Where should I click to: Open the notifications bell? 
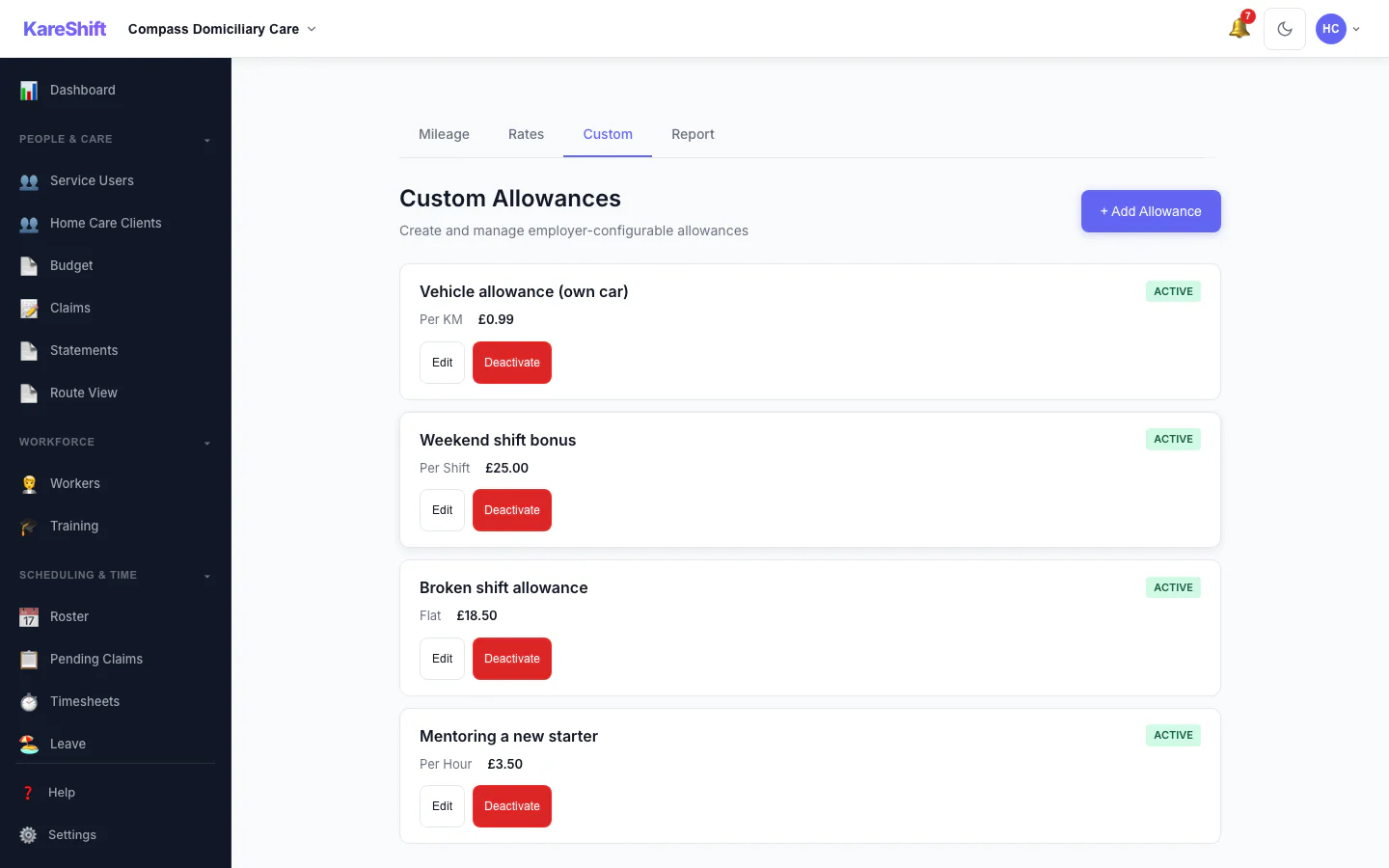(1239, 28)
